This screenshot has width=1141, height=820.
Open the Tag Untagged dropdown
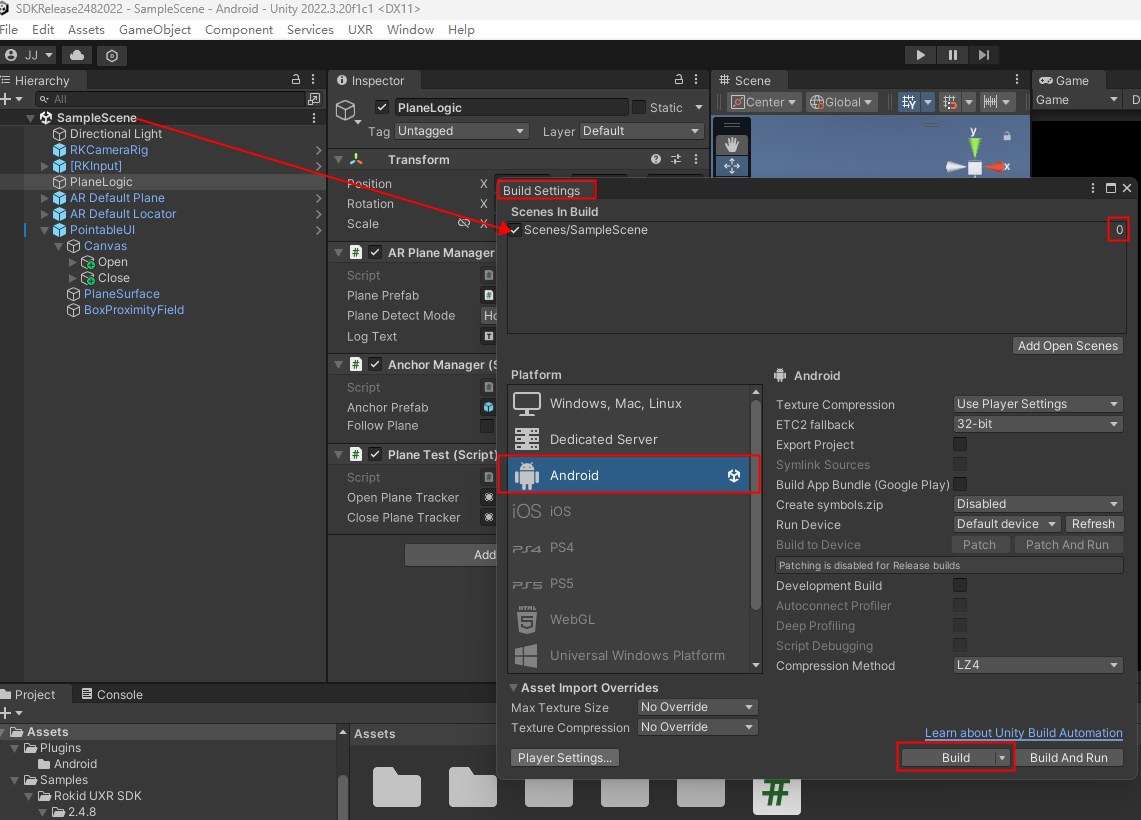(461, 131)
